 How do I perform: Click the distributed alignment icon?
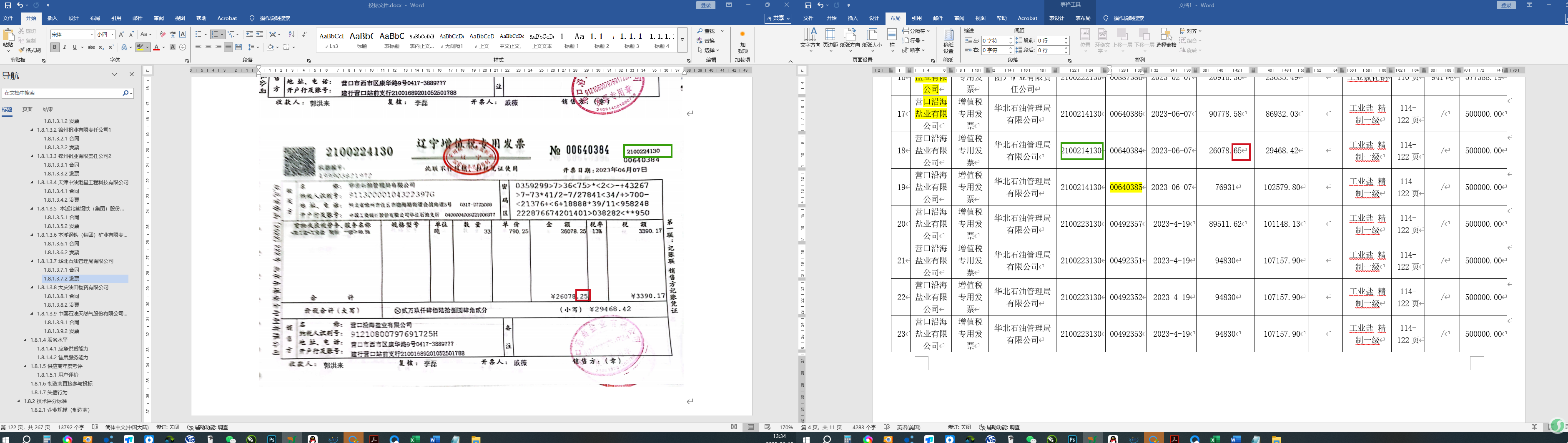click(x=238, y=48)
